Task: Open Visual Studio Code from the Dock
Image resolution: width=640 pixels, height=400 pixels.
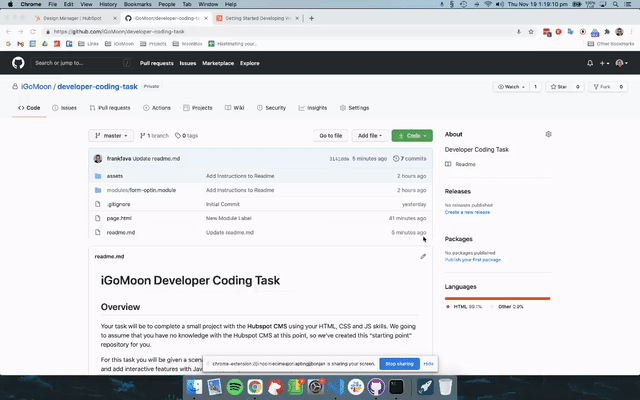Action: pos(336,387)
